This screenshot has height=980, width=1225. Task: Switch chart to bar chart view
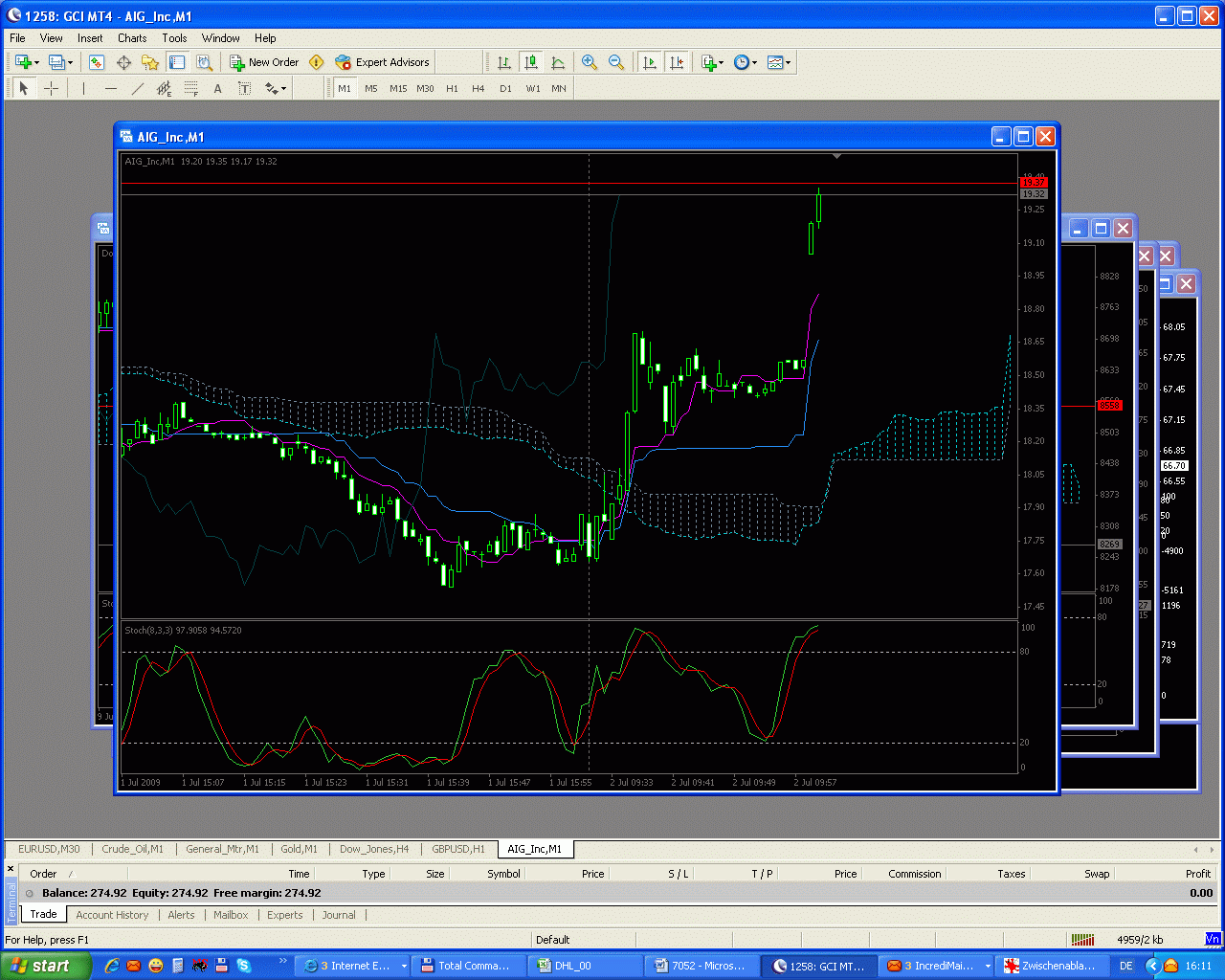(504, 62)
